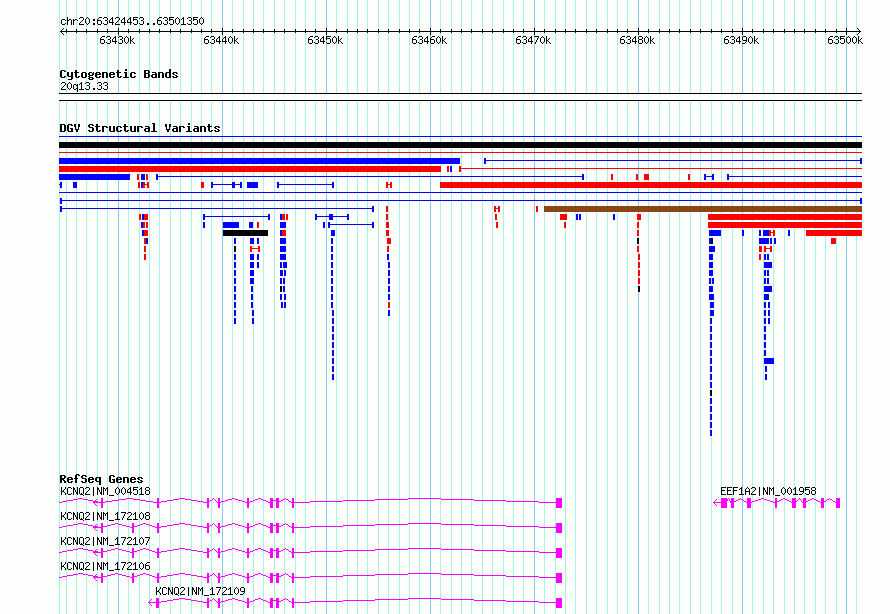Click the 63460k ruler tick label

coord(429,40)
